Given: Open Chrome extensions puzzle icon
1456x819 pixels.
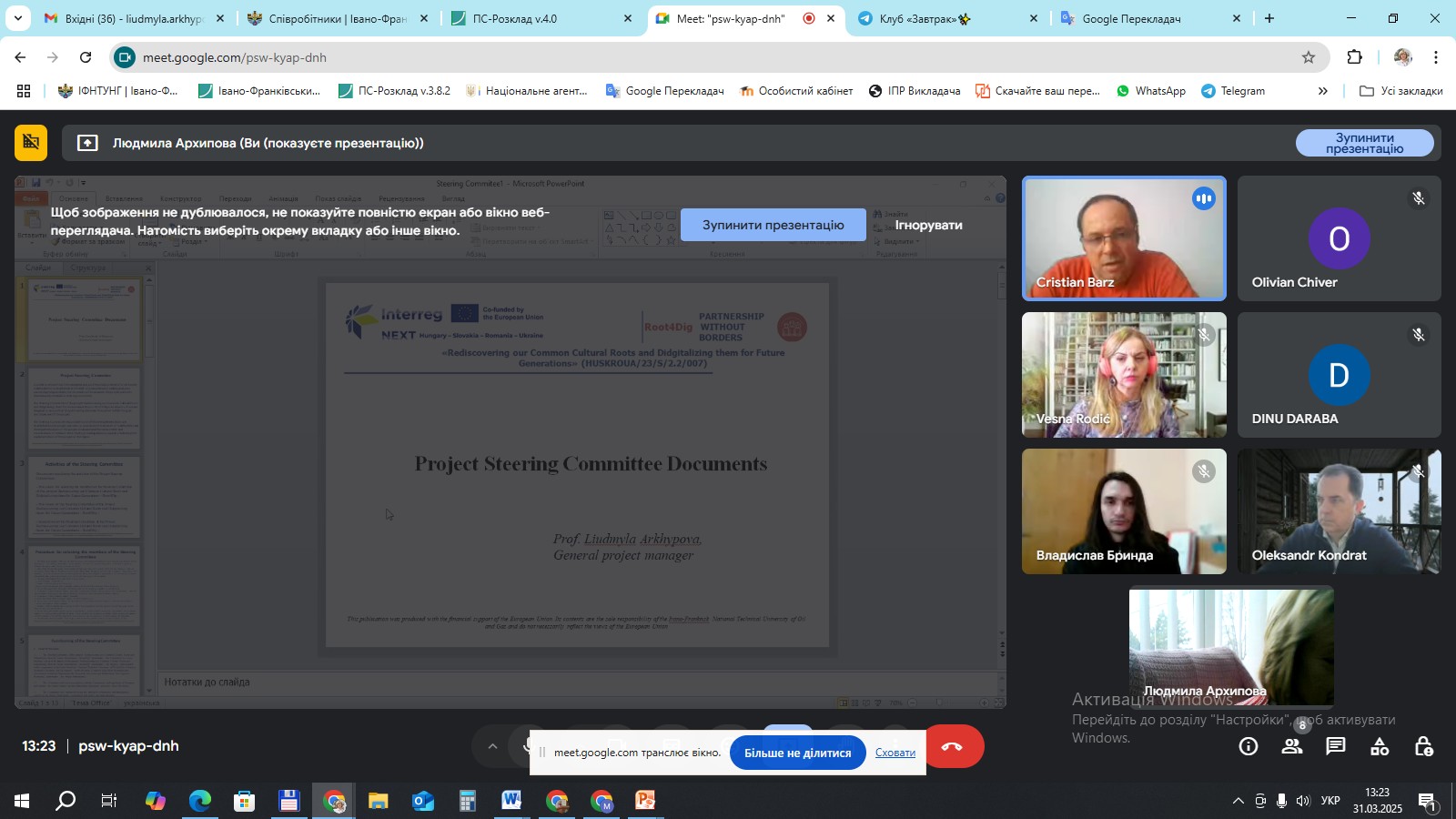Looking at the screenshot, I should [1354, 57].
